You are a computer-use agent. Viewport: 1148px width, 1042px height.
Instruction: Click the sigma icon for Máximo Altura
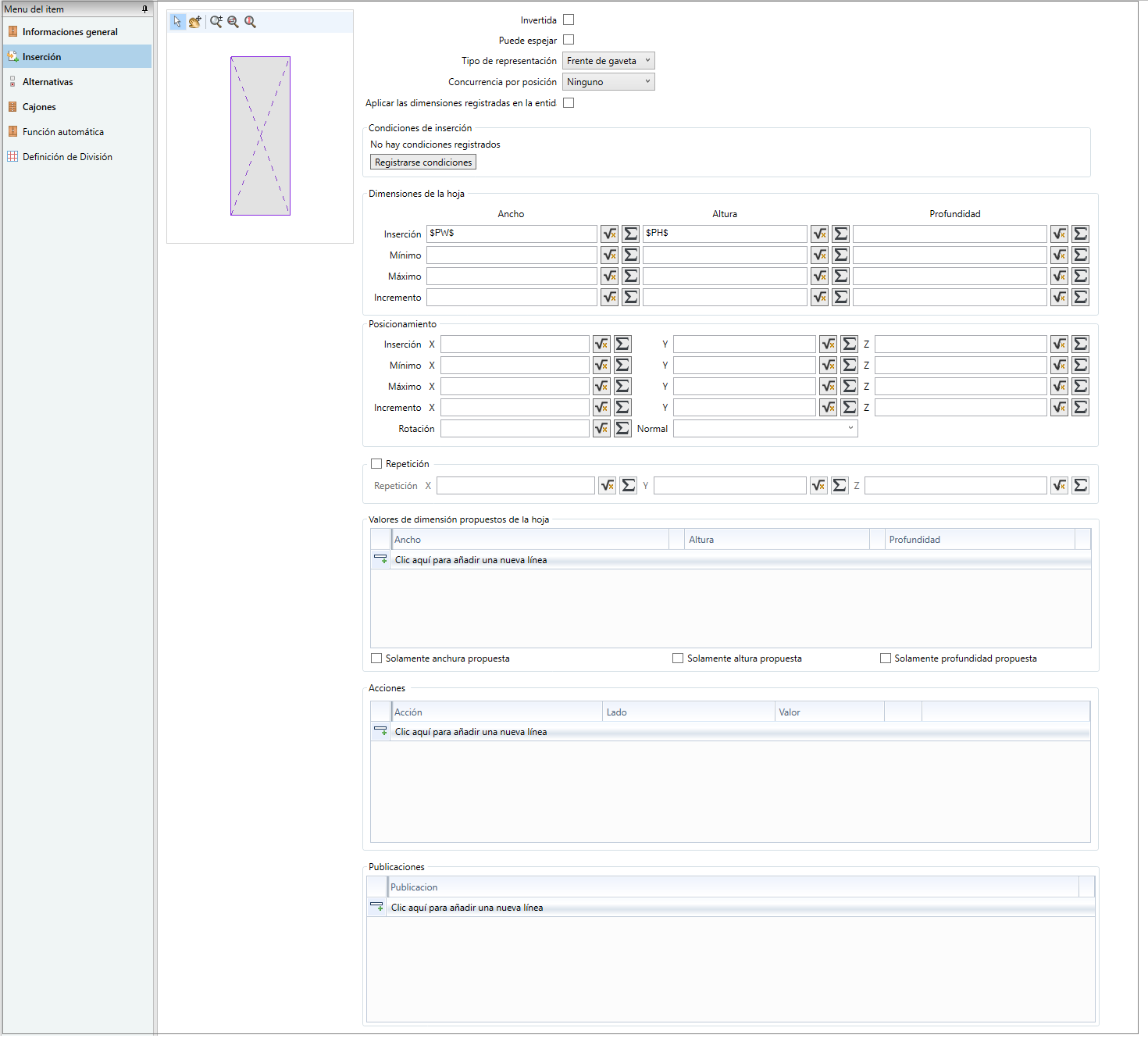click(840, 276)
